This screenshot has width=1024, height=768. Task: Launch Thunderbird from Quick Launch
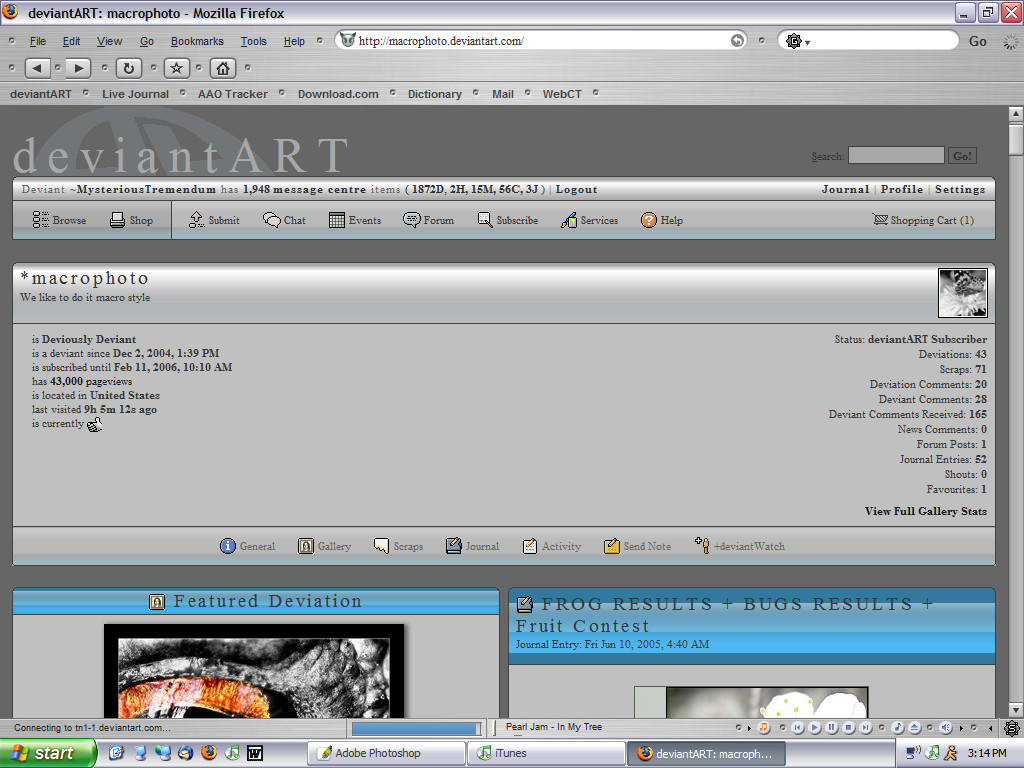(185, 753)
